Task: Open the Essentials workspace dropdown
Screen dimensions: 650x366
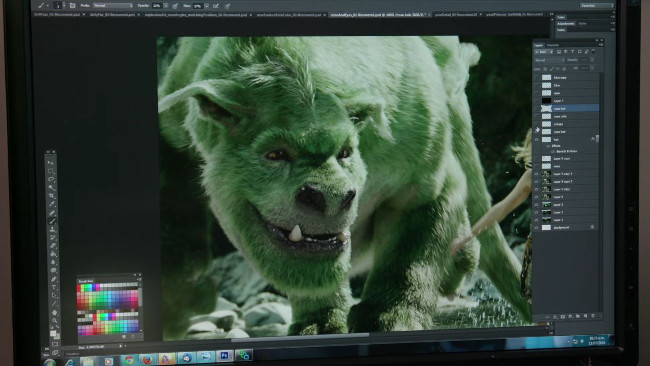Action: 597,5
